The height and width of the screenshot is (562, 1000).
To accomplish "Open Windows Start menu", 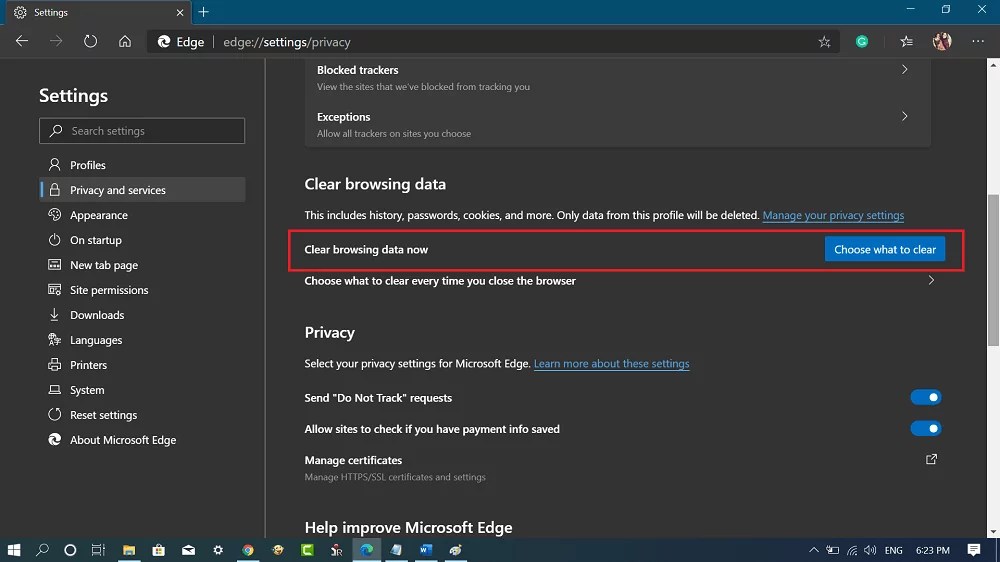I will click(x=14, y=550).
